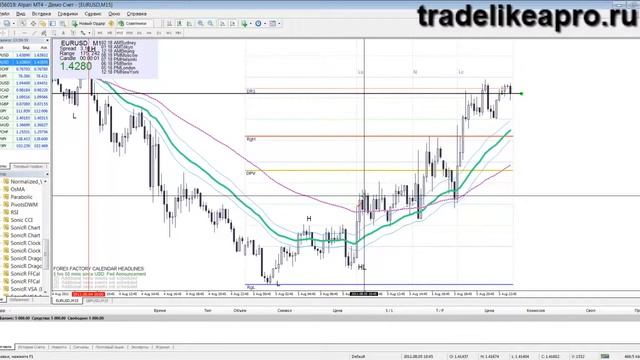Select the vertical line tool
Image resolution: width=640 pixels, height=360 pixels.
(15, 33)
